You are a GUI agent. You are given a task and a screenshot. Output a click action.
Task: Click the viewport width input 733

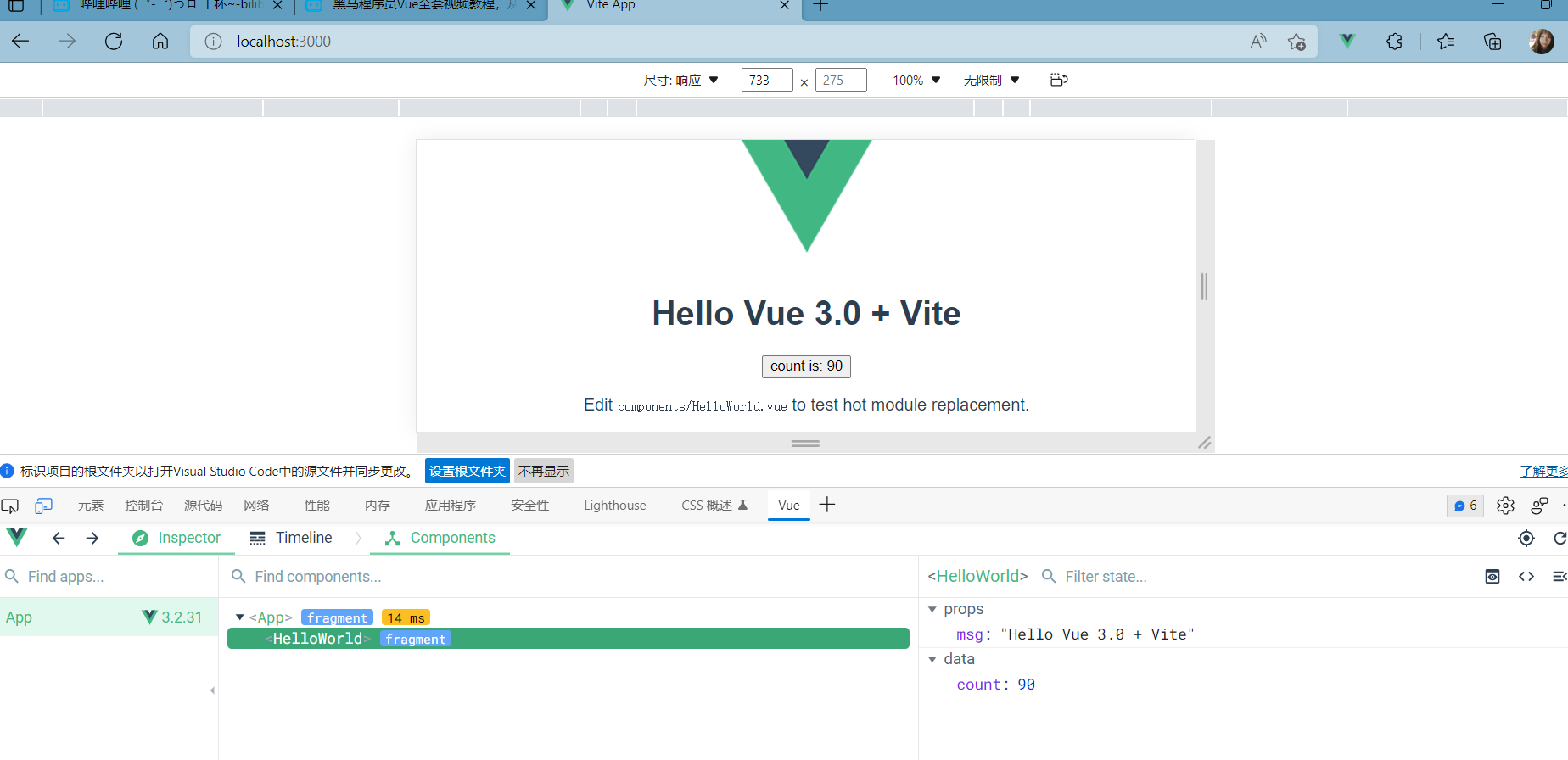pyautogui.click(x=767, y=80)
